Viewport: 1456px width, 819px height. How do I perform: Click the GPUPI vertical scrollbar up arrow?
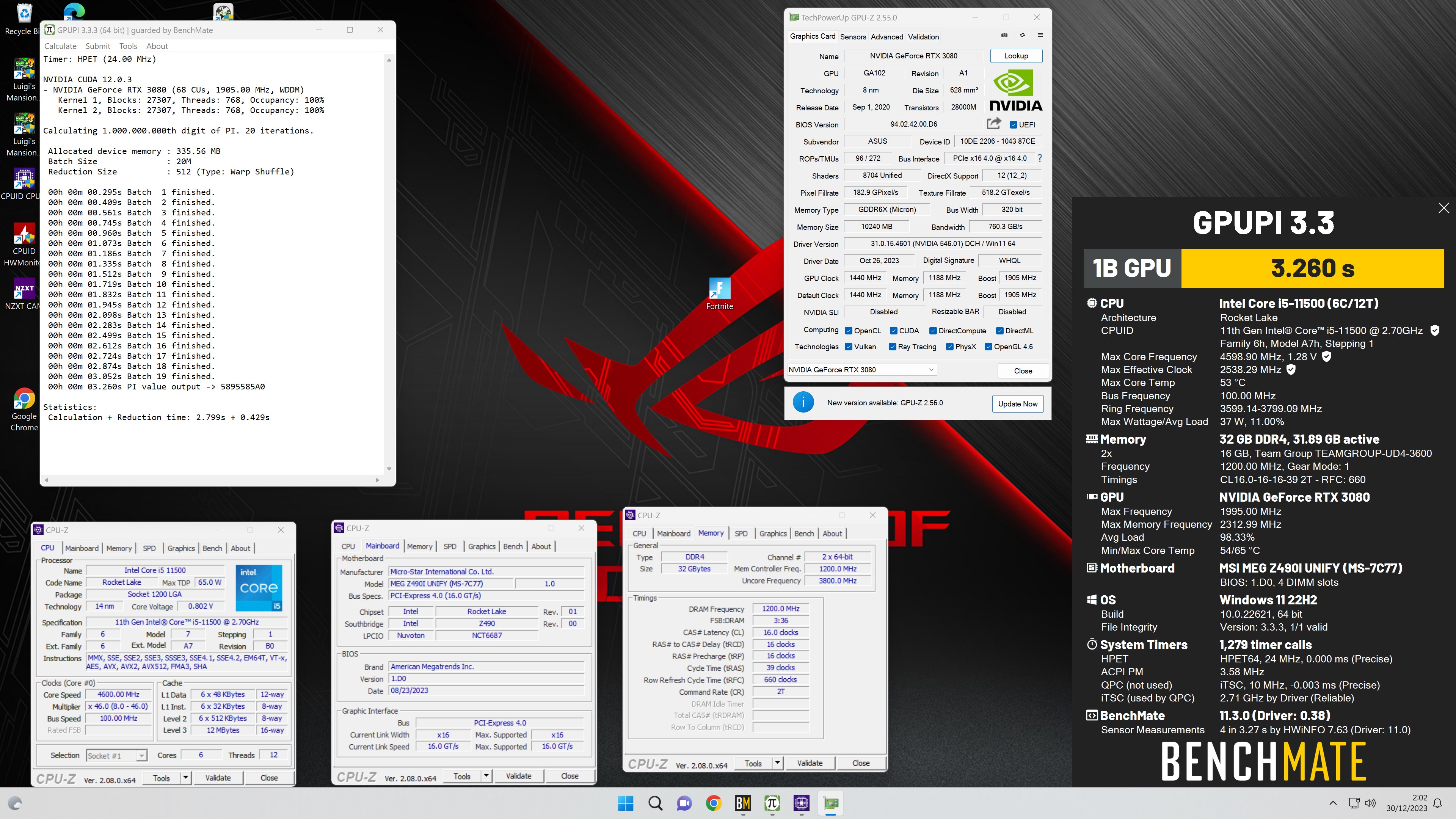point(389,60)
